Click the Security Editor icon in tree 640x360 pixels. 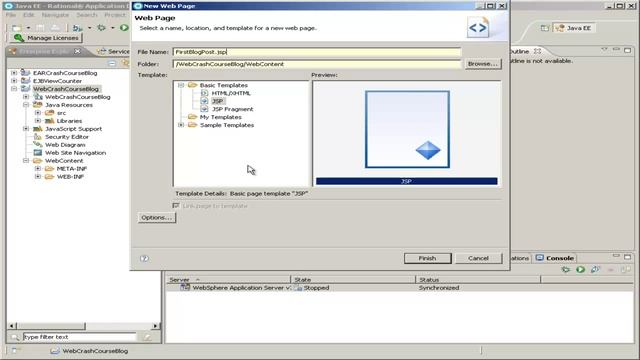[x=38, y=137]
